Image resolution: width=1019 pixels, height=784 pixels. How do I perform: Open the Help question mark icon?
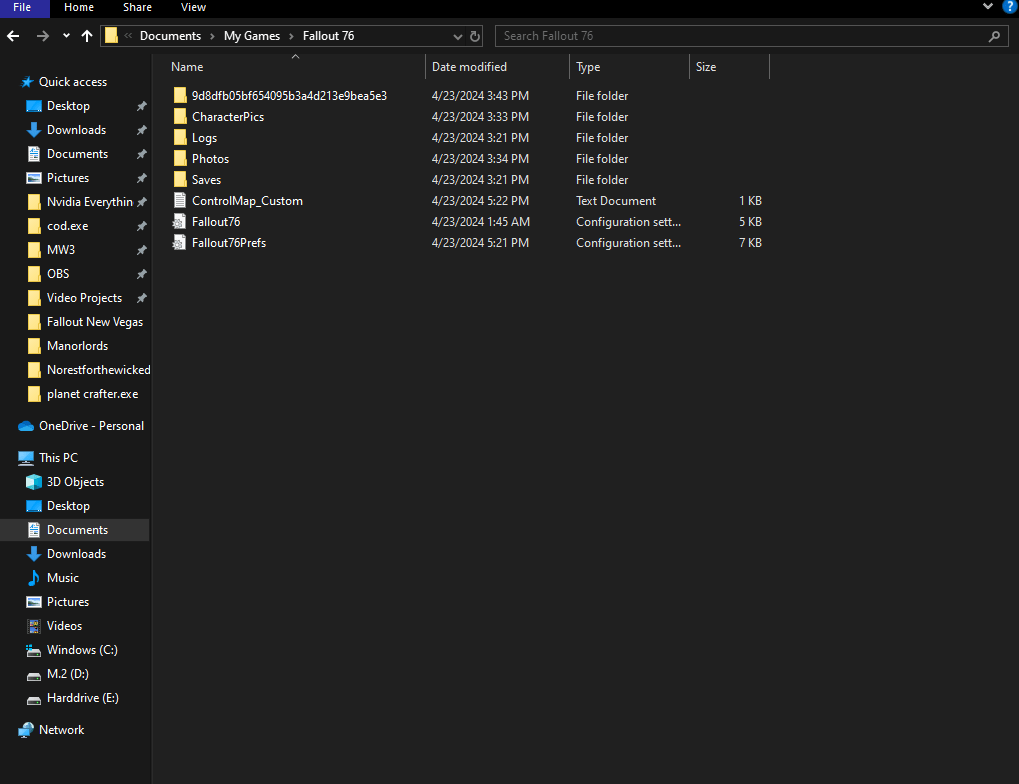1009,7
